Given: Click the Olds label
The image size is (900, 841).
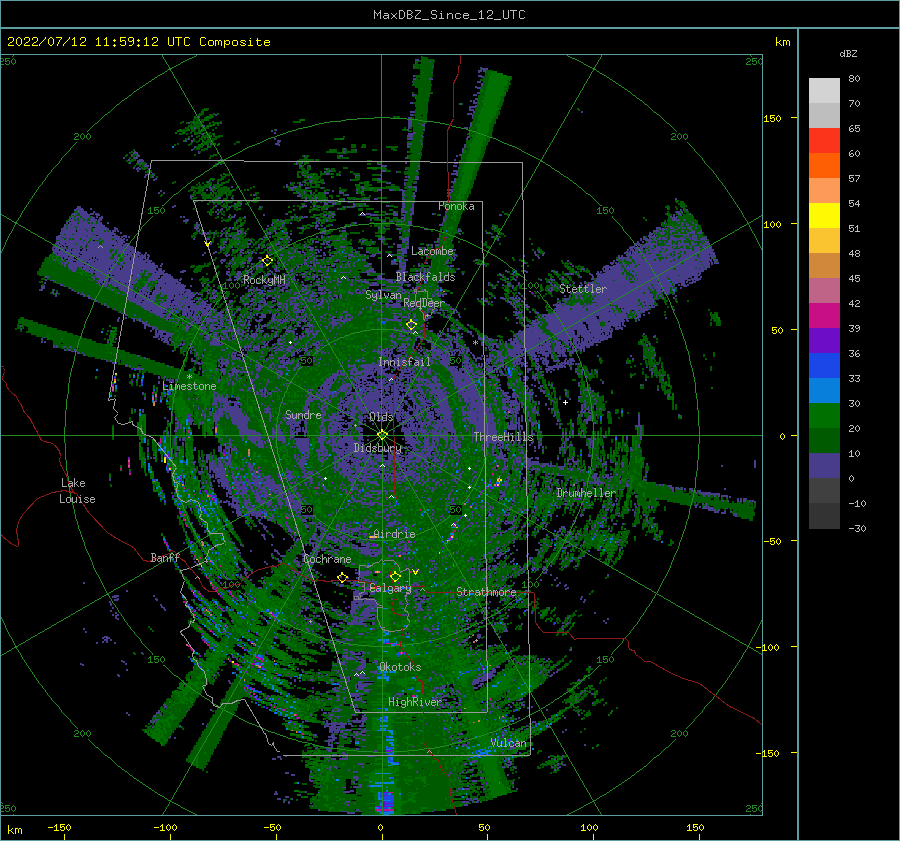Looking at the screenshot, I should [381, 417].
